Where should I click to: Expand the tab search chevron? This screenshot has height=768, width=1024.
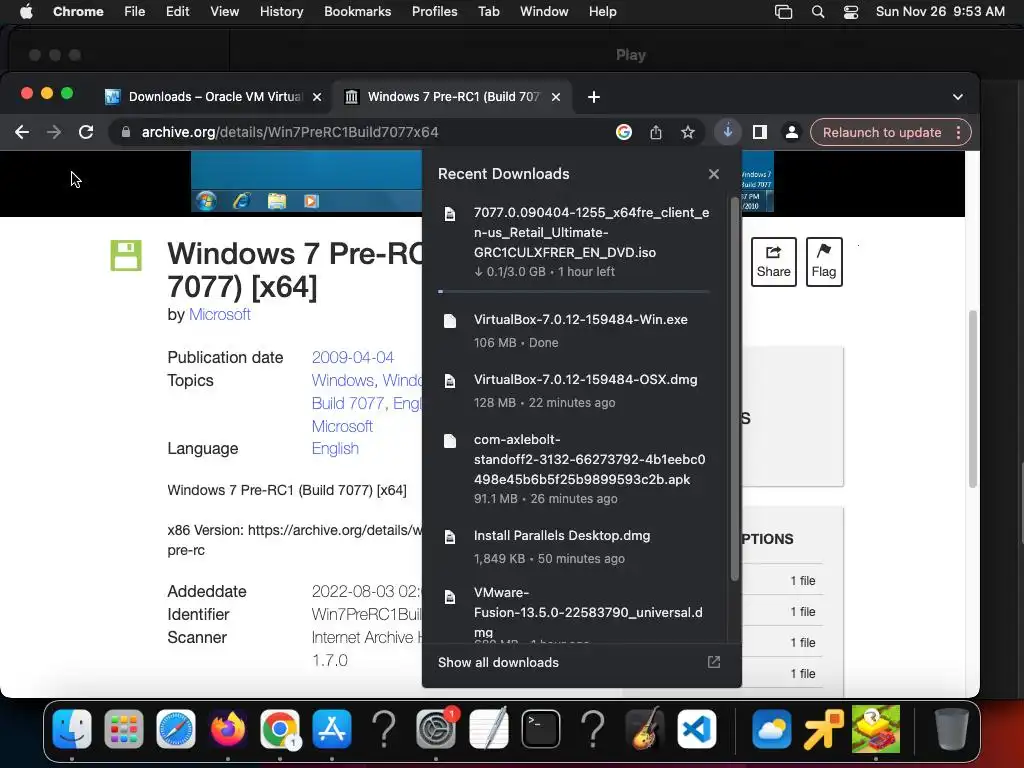pyautogui.click(x=957, y=97)
